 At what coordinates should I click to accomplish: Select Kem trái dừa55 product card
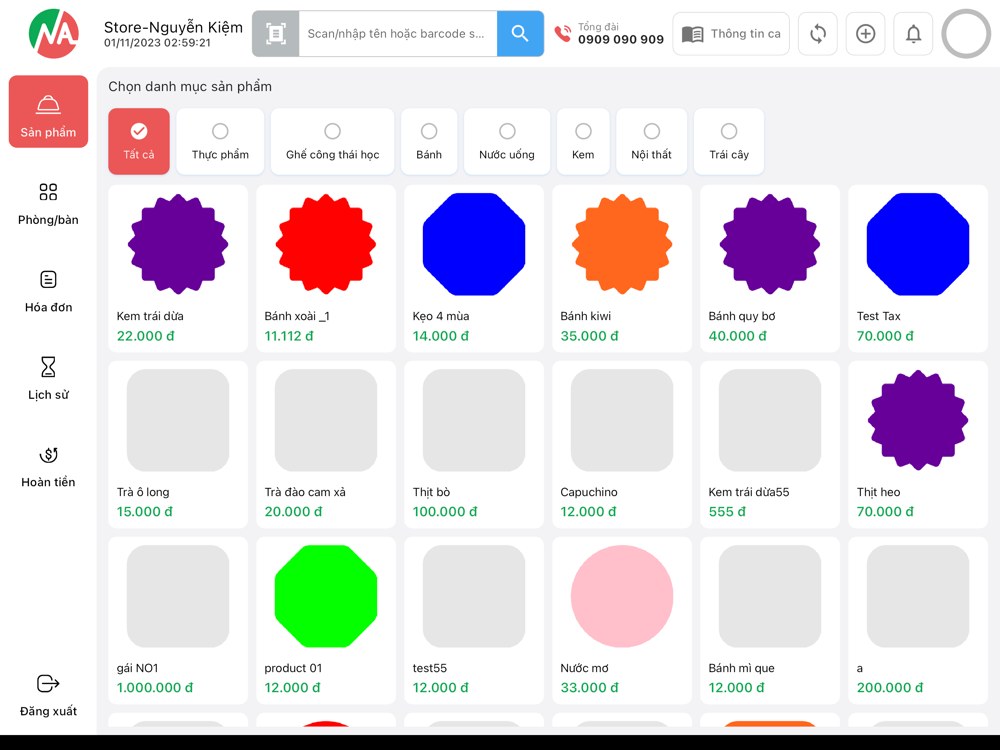pyautogui.click(x=770, y=445)
